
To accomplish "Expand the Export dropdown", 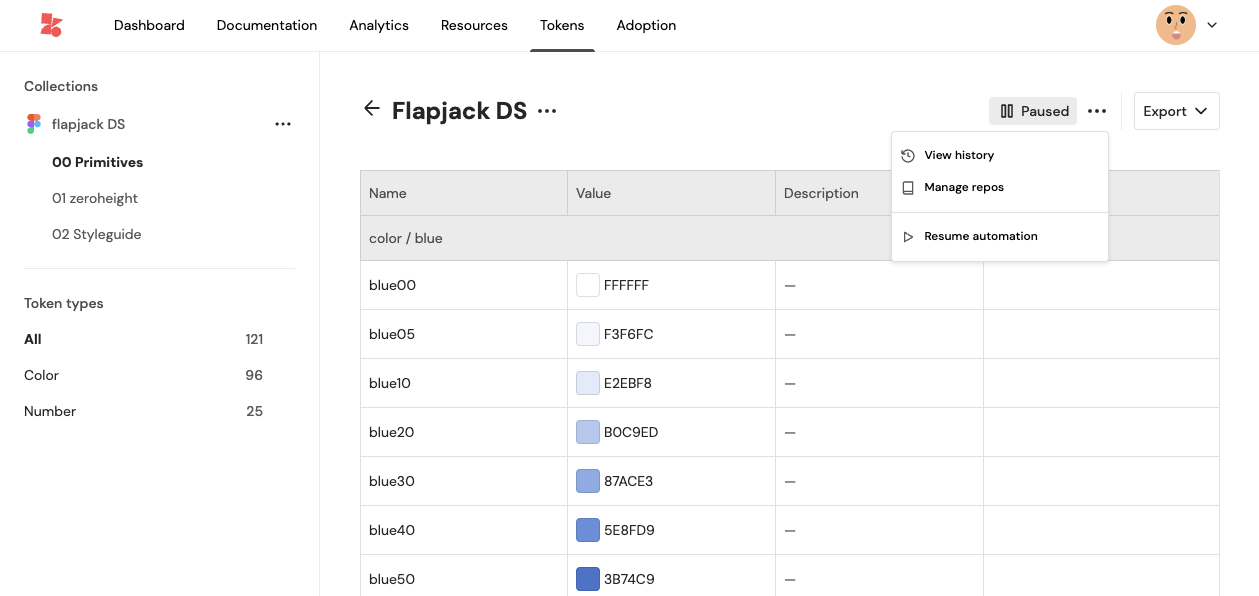I will click(x=1176, y=111).
